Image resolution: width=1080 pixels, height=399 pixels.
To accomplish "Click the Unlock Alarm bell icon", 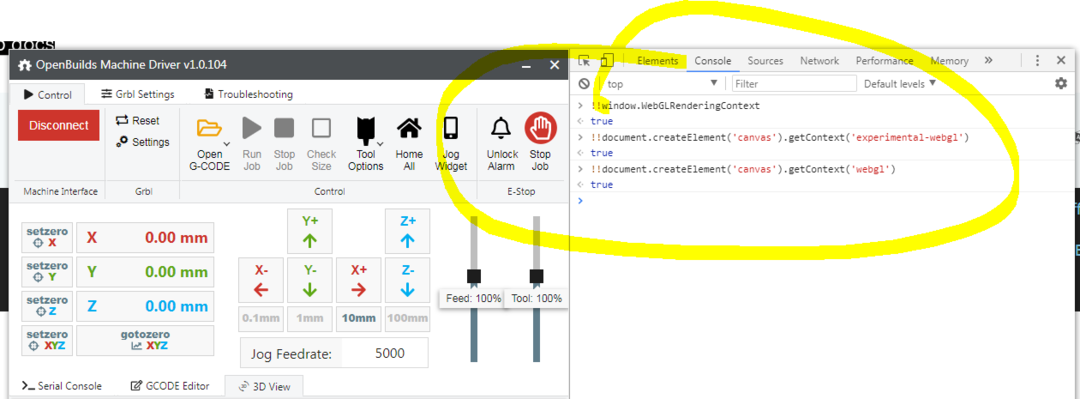I will pos(501,128).
